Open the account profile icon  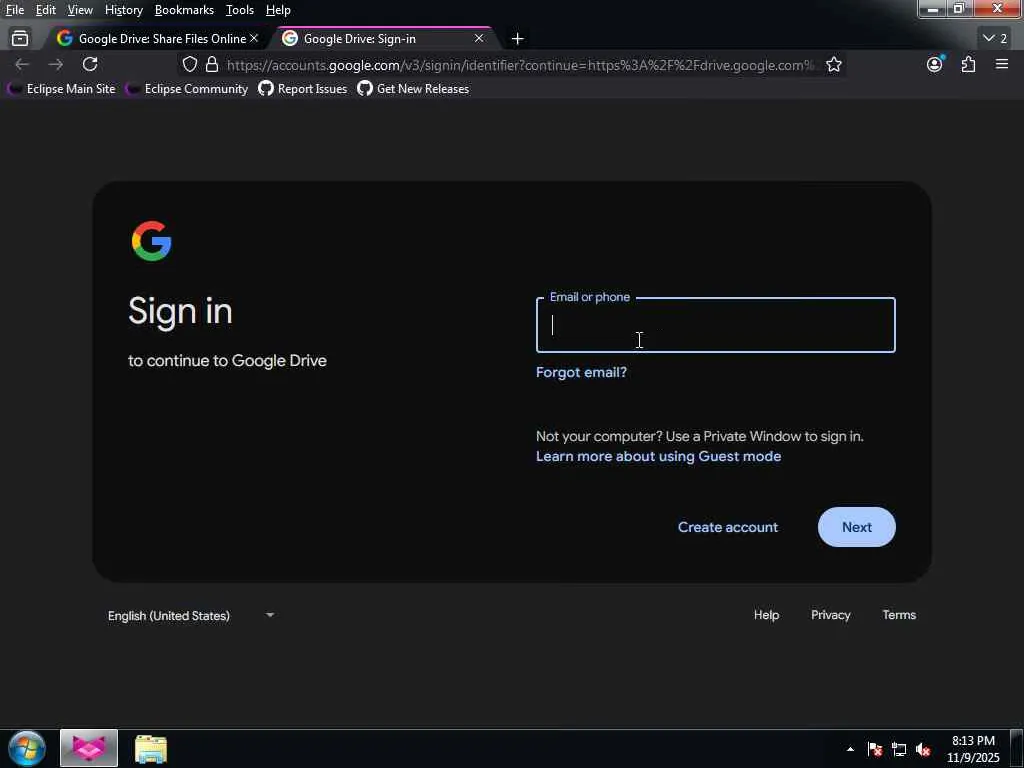(935, 64)
